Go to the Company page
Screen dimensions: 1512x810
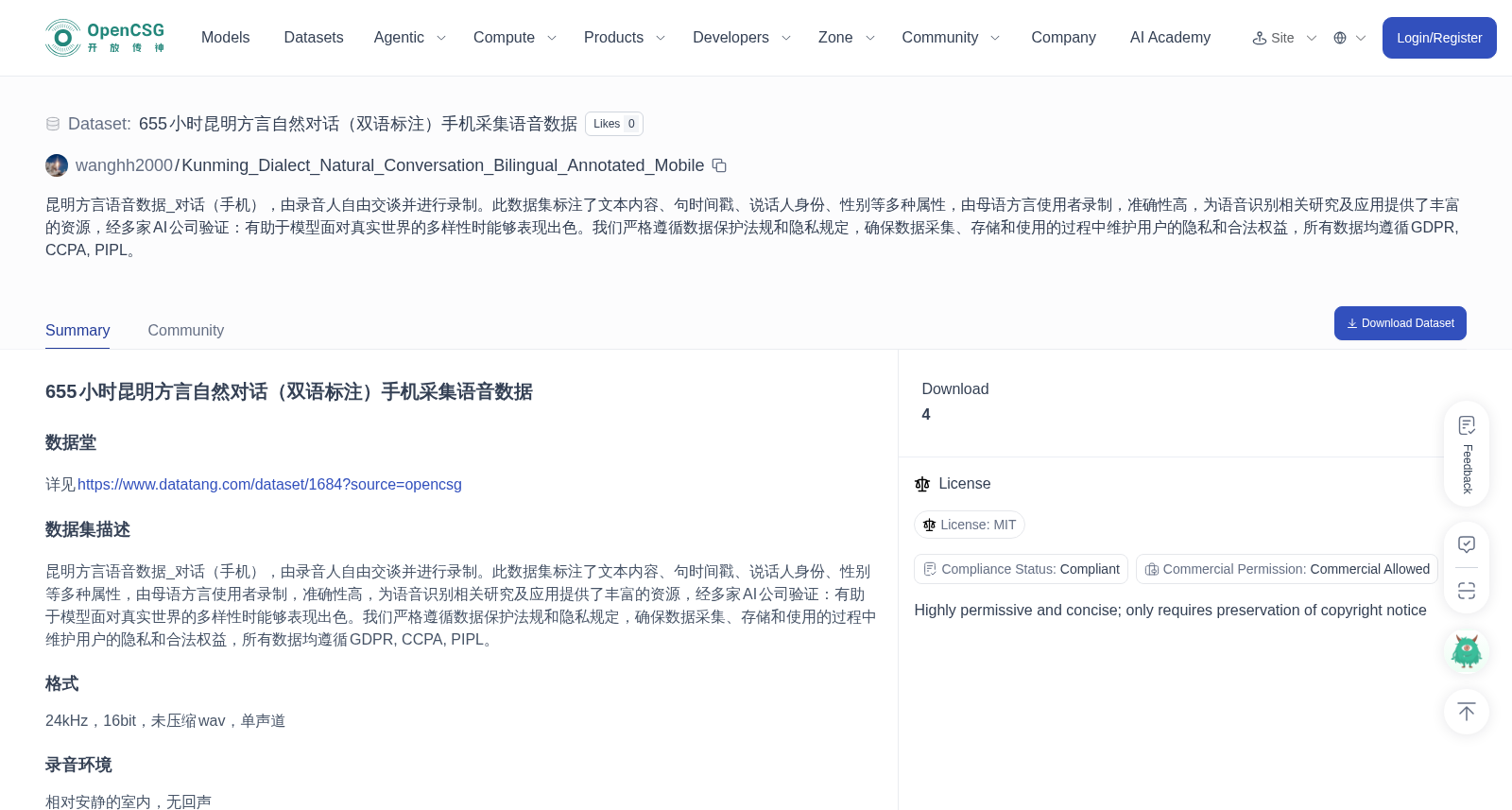pyautogui.click(x=1063, y=38)
